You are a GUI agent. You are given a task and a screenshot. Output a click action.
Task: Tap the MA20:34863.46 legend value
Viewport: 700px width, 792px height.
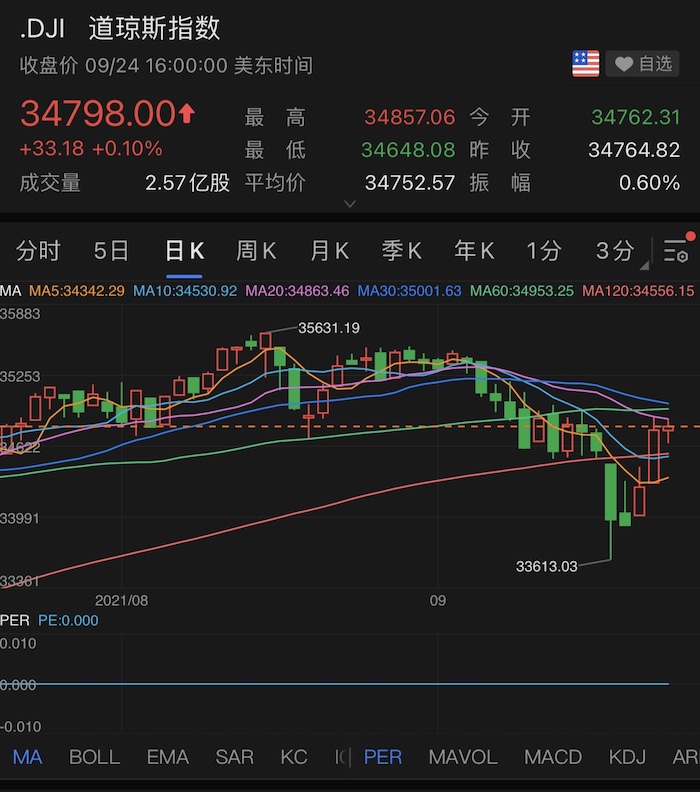click(x=297, y=291)
